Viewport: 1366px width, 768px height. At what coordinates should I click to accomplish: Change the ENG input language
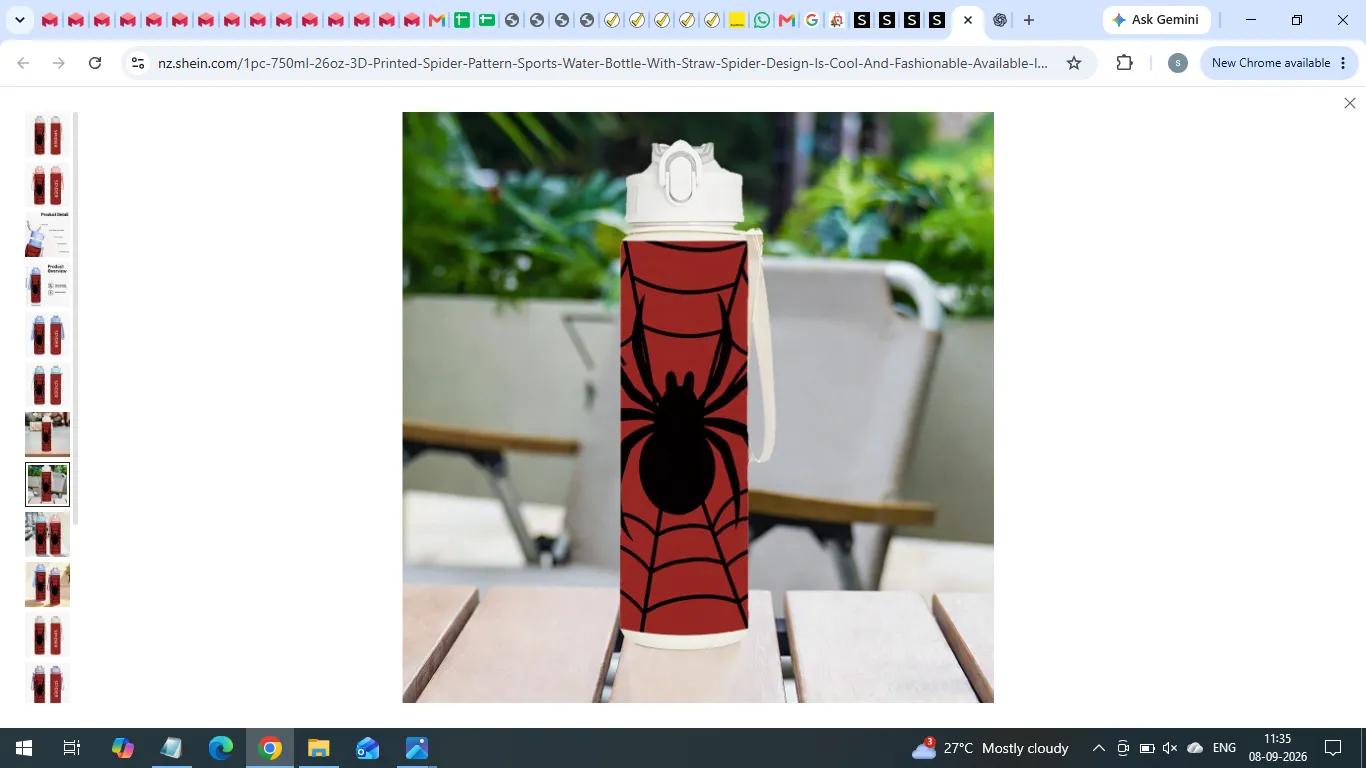(1224, 748)
